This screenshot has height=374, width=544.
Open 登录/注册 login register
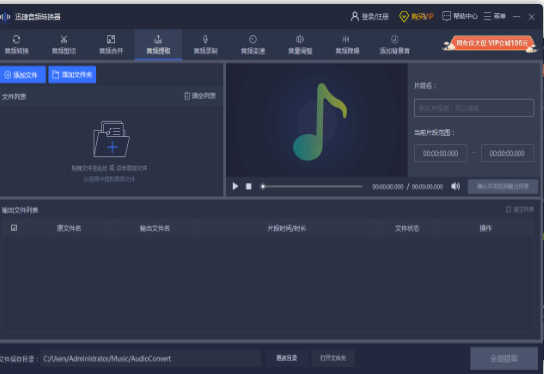coord(370,16)
